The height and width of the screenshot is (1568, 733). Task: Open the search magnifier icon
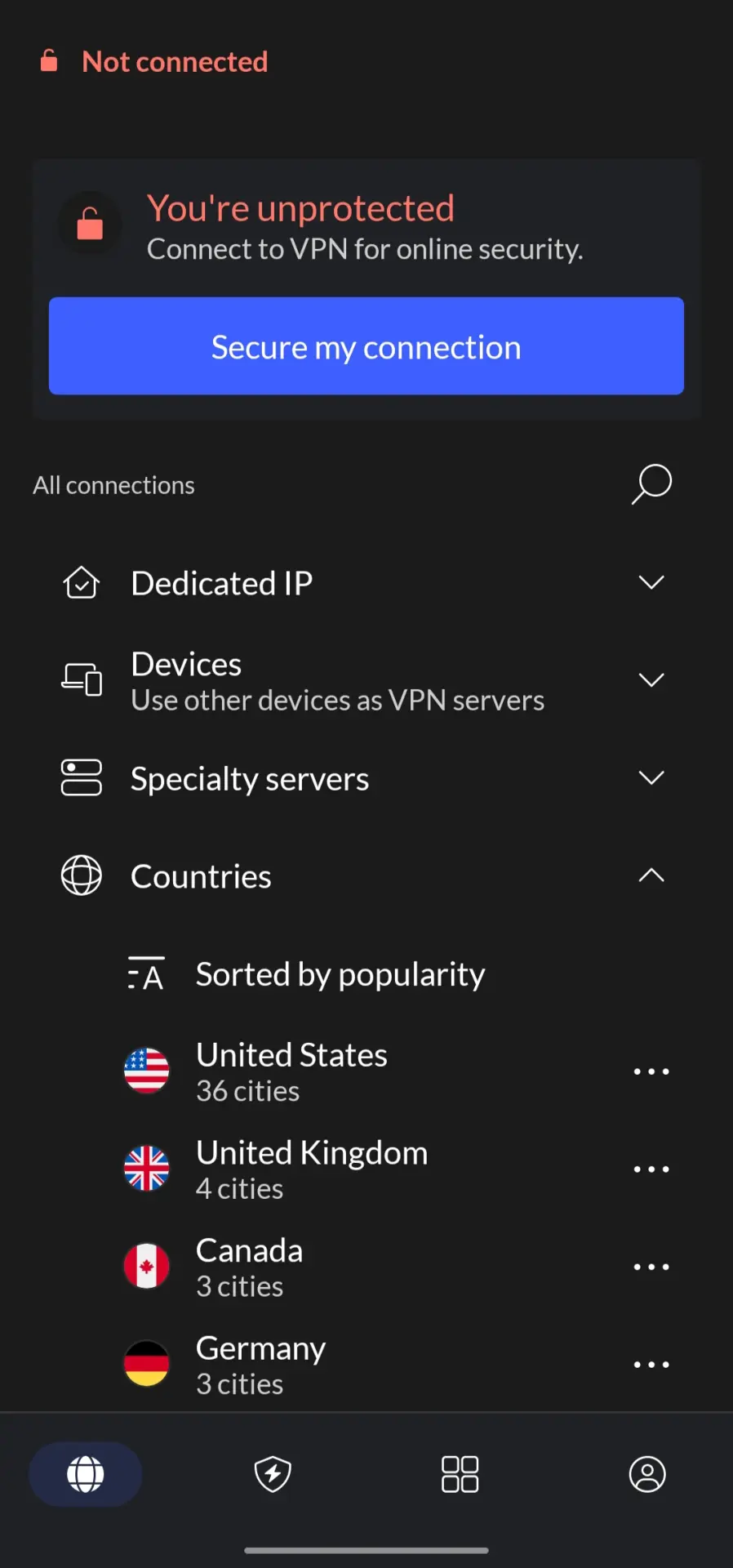[651, 484]
